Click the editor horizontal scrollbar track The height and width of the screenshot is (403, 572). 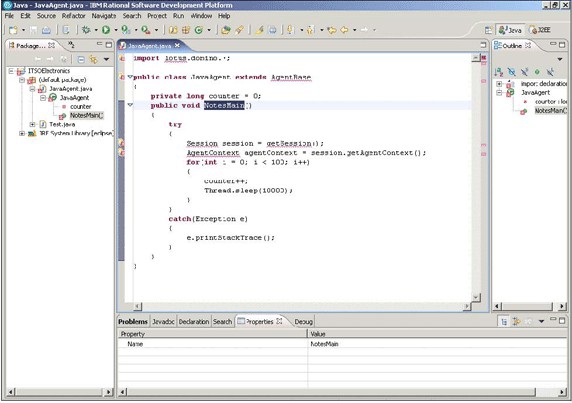tap(302, 306)
